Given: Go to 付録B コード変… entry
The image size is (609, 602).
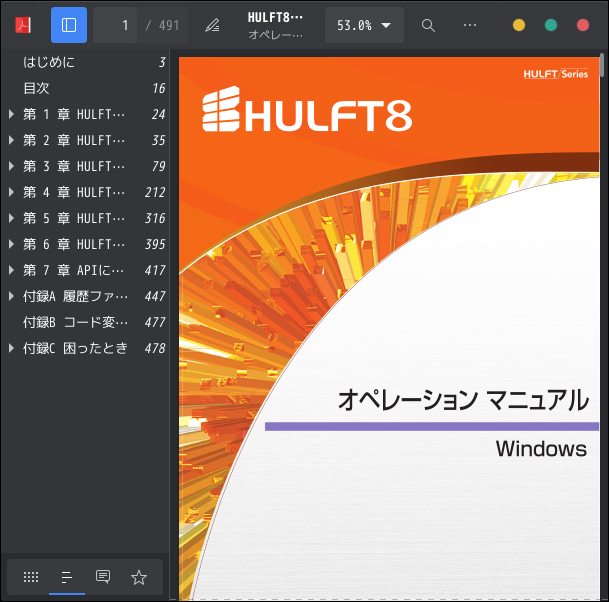Looking at the screenshot, I should coord(85,322).
